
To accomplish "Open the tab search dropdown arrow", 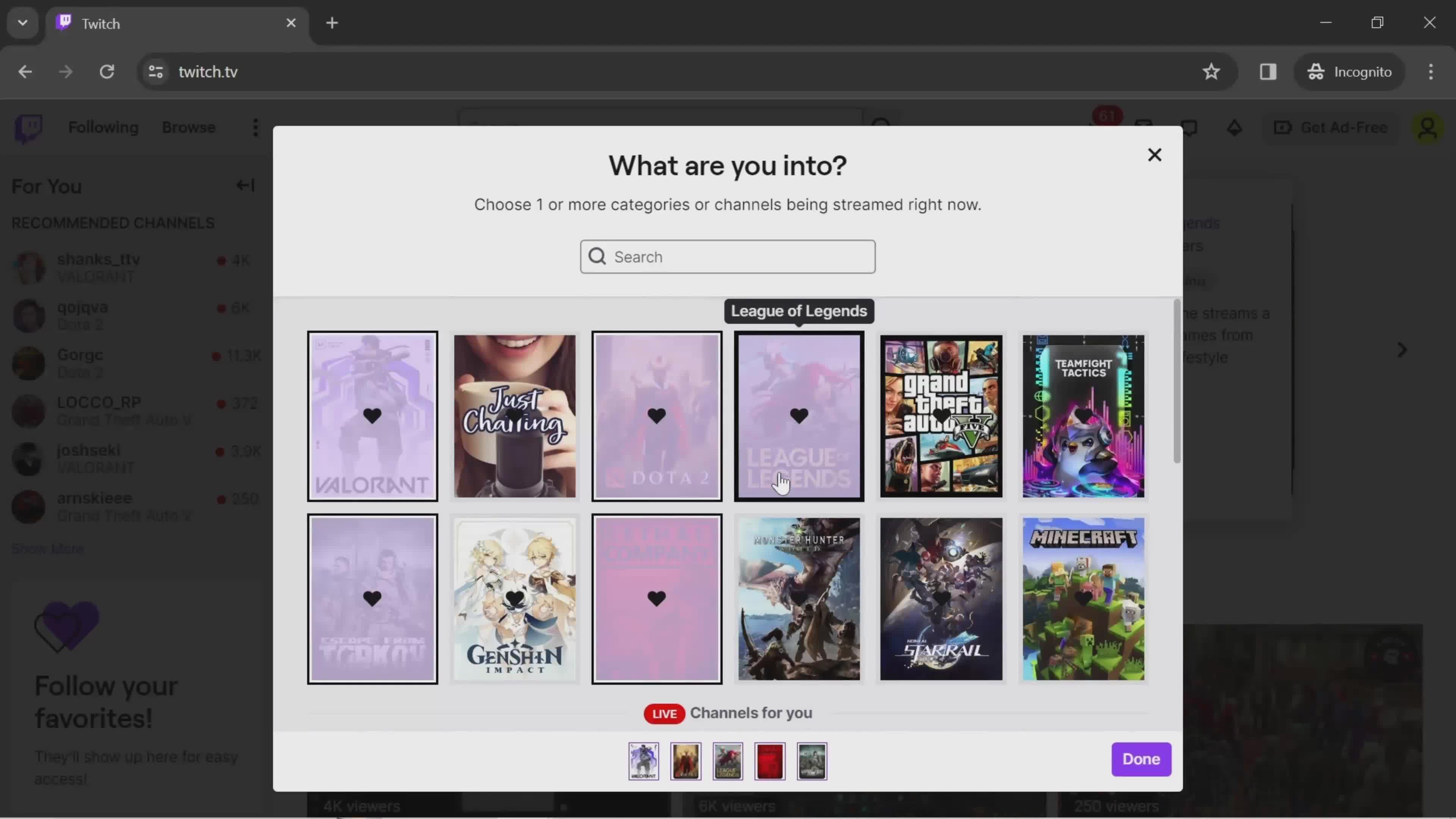I will 23,23.
